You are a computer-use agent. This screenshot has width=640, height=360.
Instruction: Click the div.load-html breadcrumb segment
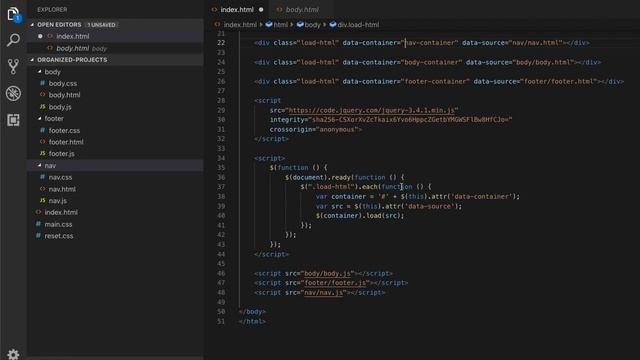358,25
